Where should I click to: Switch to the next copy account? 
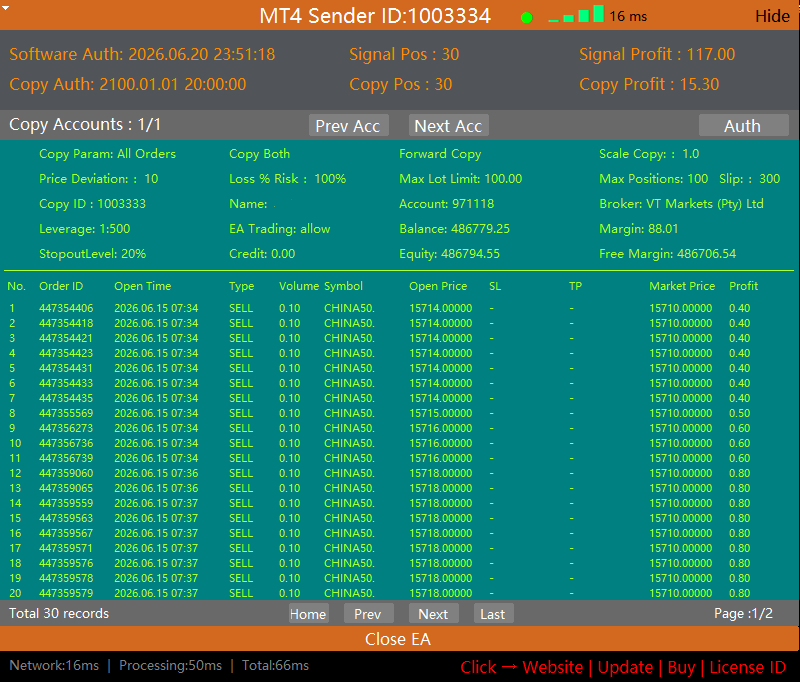point(448,125)
